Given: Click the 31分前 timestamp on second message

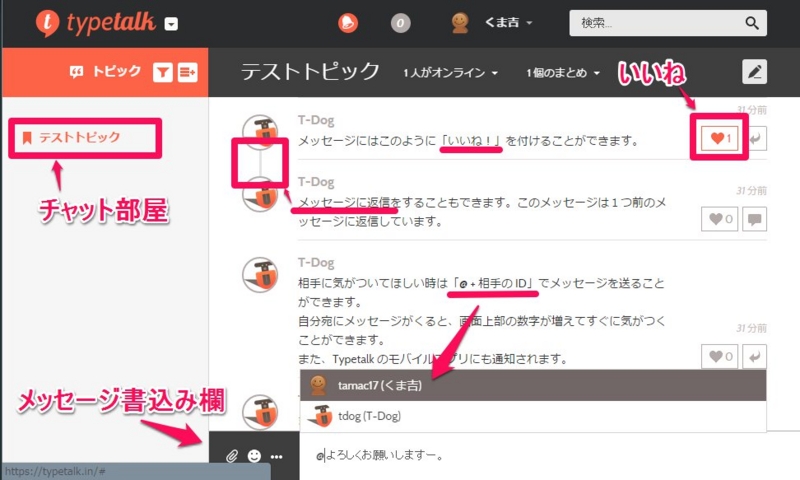Looking at the screenshot, I should [x=751, y=191].
